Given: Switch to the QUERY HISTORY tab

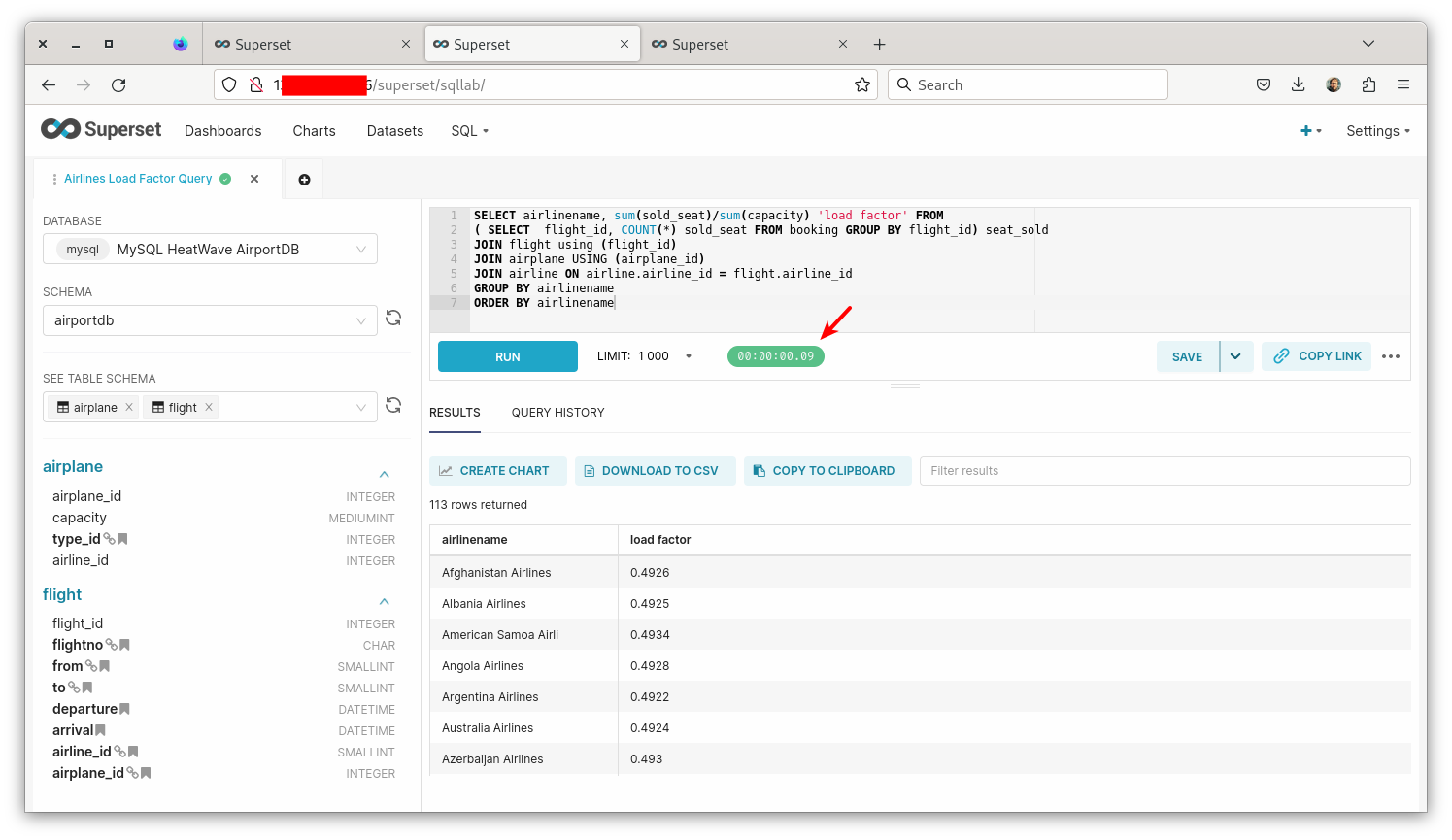Looking at the screenshot, I should point(557,413).
